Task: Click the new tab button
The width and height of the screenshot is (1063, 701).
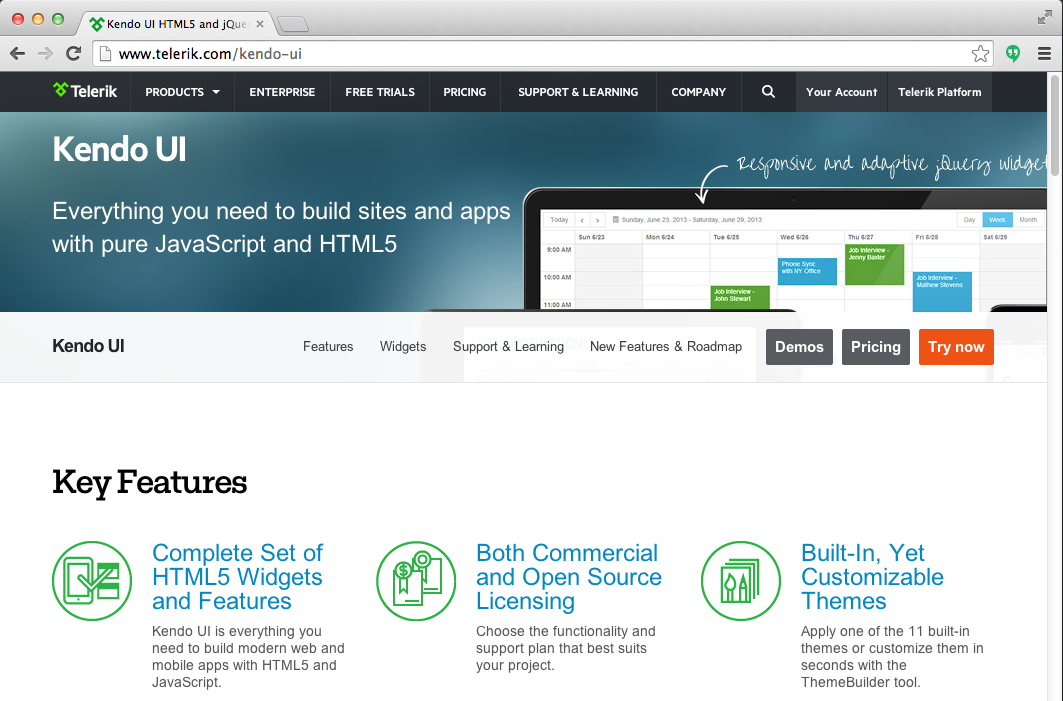Action: point(293,24)
